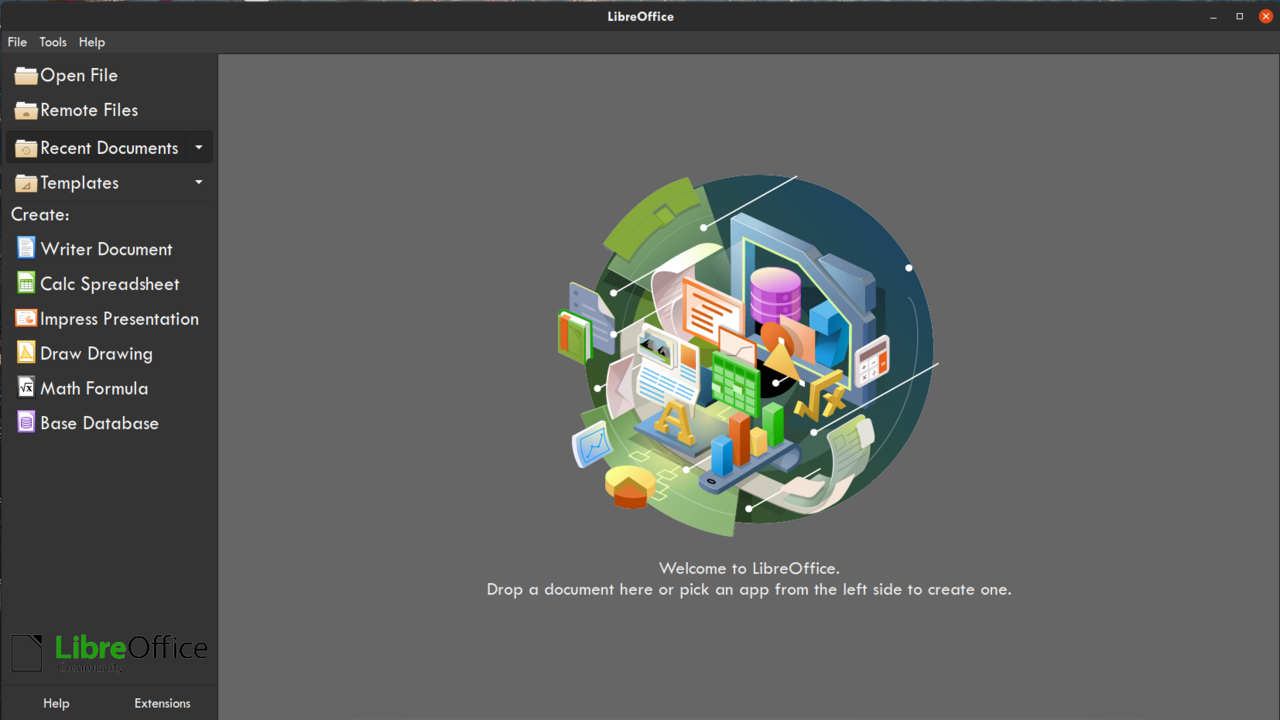Open the Help menu in the menu bar
Screen dimensions: 1280x720
tap(92, 42)
